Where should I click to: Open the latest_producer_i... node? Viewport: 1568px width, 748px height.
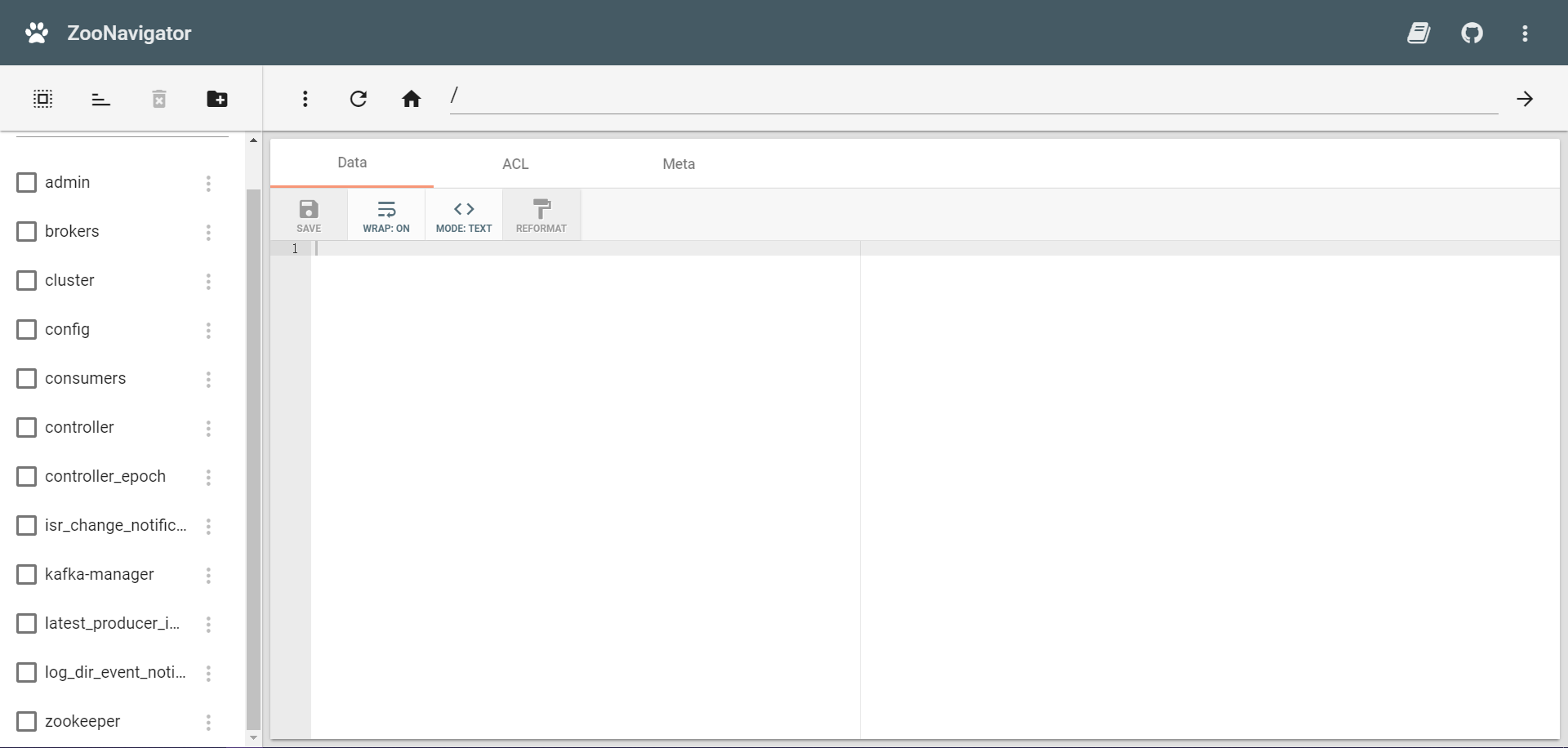[112, 623]
